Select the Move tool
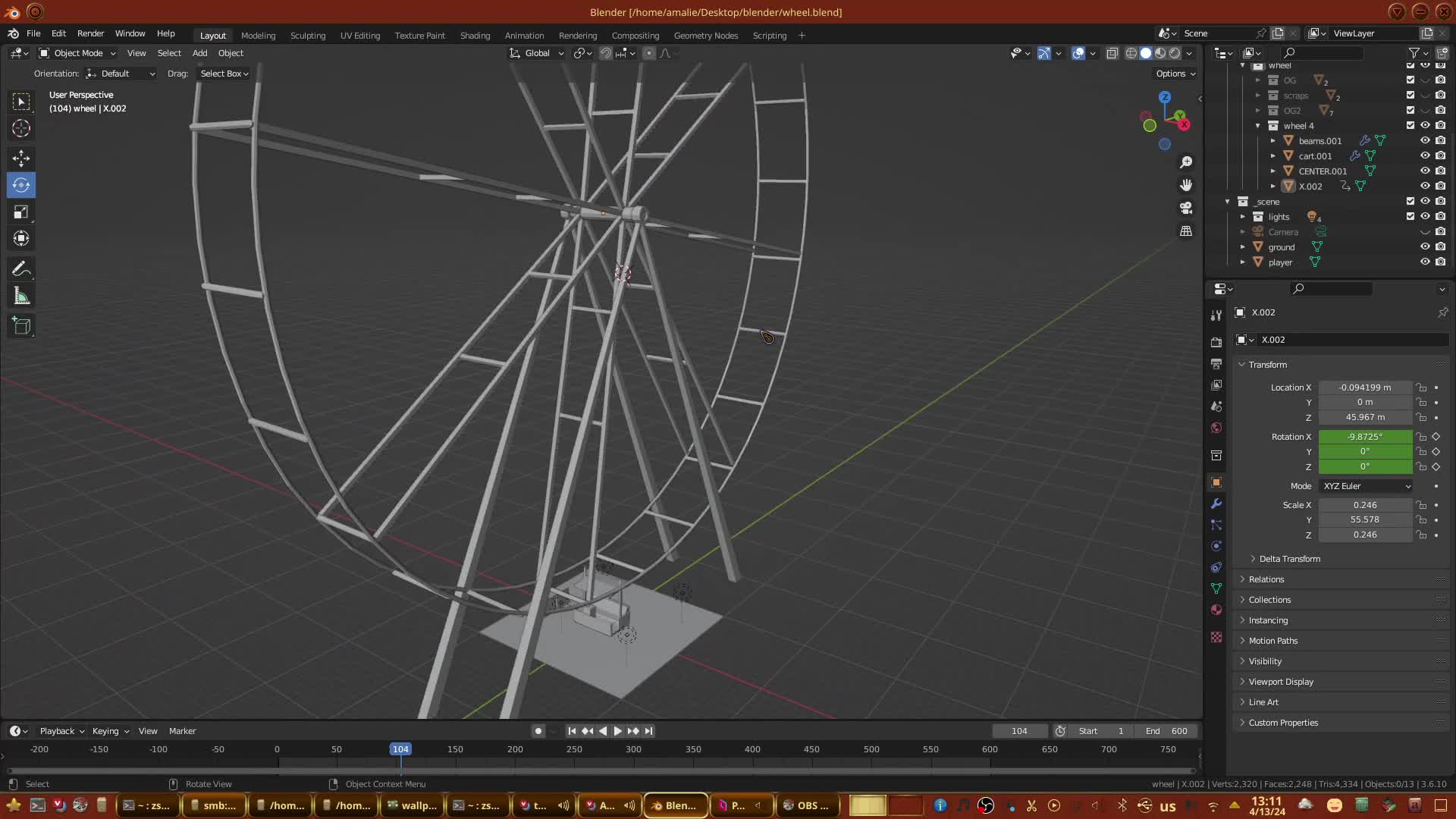This screenshot has height=819, width=1456. pyautogui.click(x=21, y=158)
